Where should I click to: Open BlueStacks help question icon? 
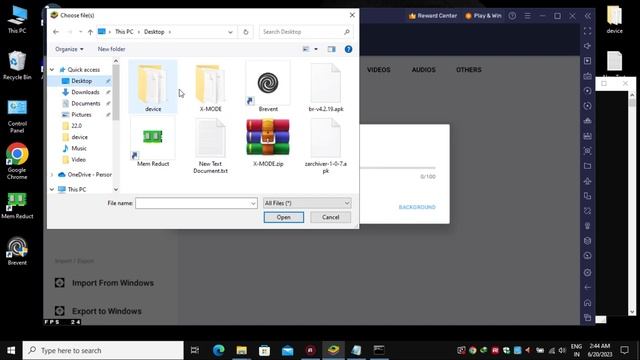click(x=512, y=16)
